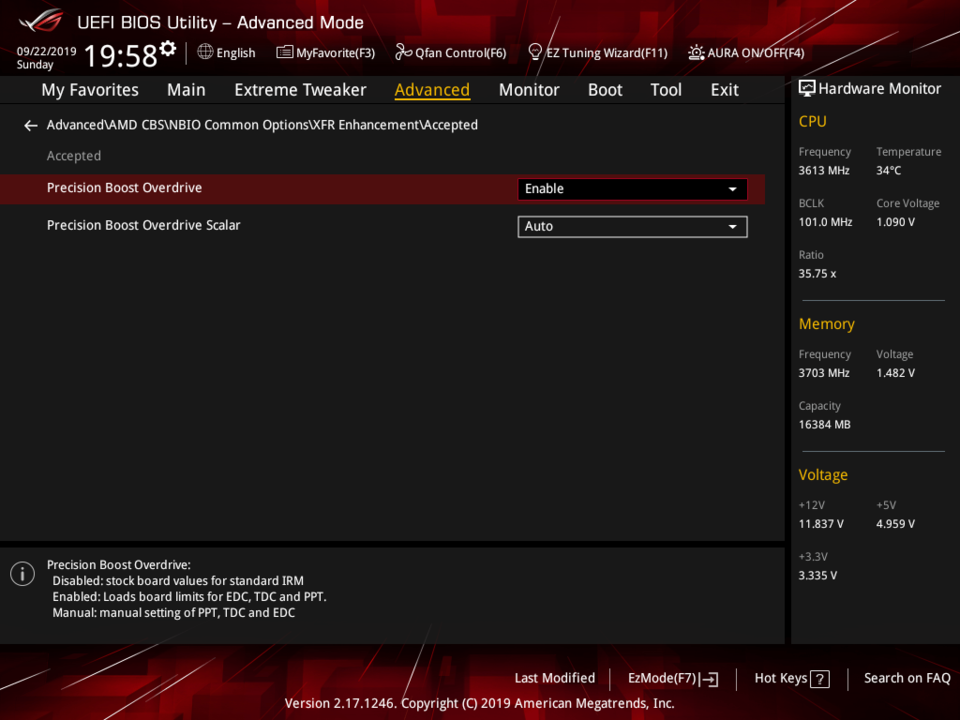
Task: Select the Precision Boost Overdrive label
Action: 124,188
